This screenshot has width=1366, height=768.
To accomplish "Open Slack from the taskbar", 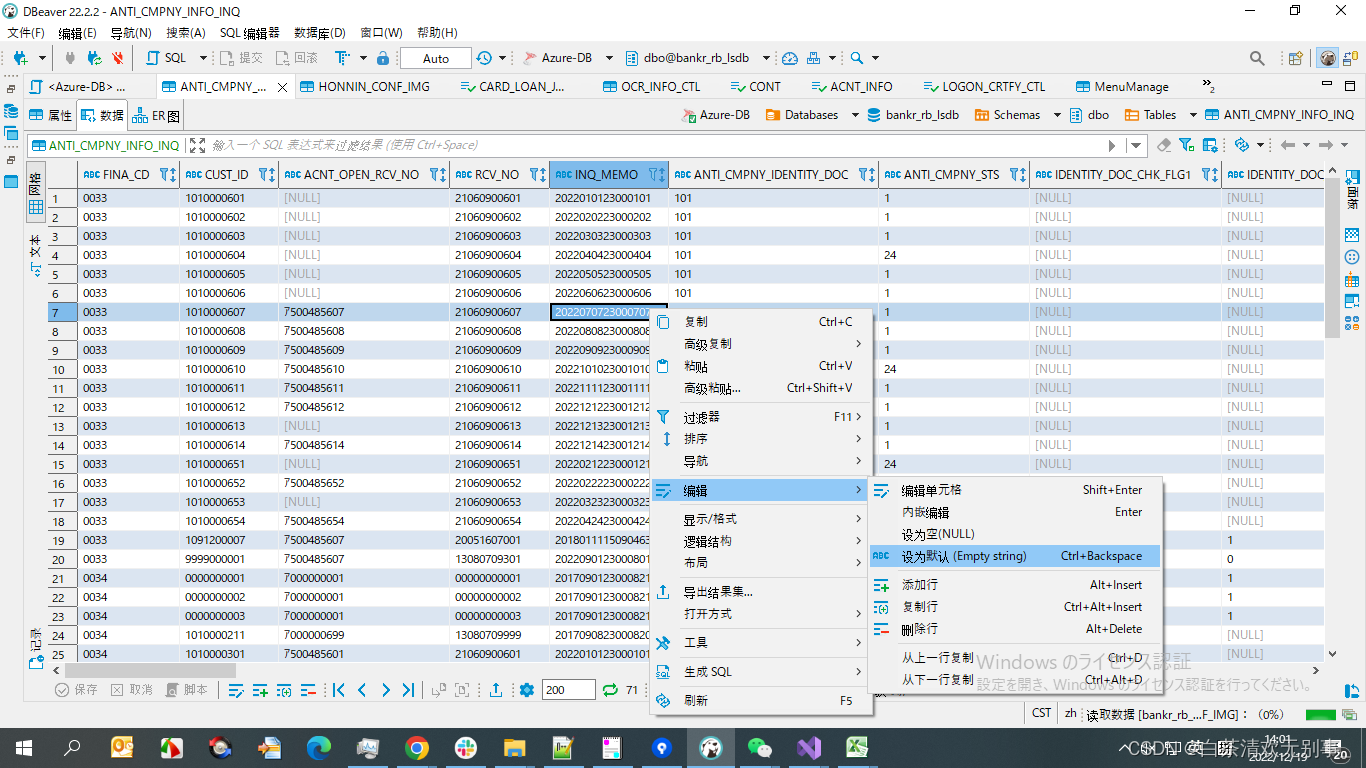I will click(x=466, y=747).
